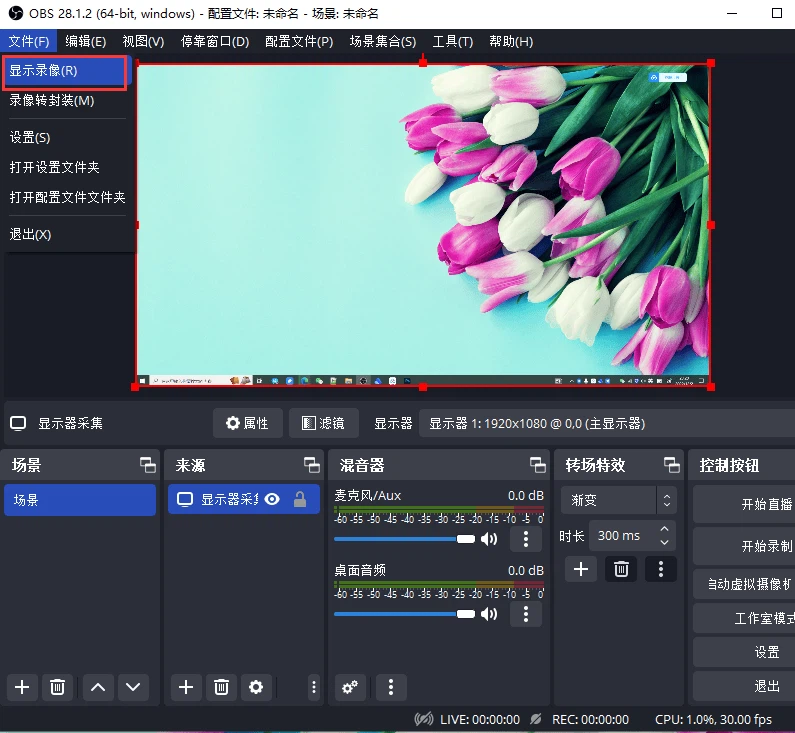Increase the 时长 duration stepper value
The width and height of the screenshot is (795, 733).
665,529
